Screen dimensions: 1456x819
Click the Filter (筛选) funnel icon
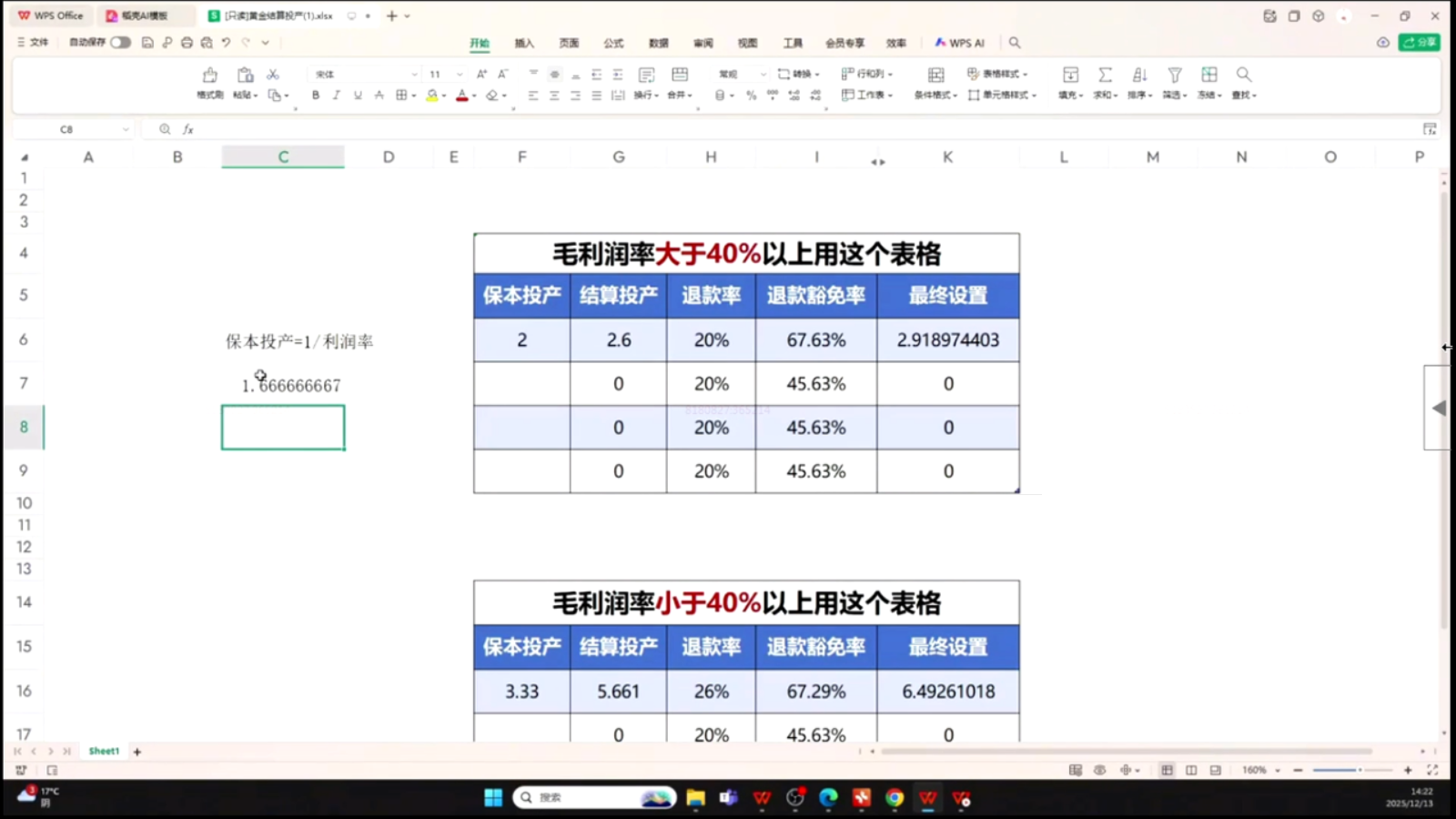(1175, 76)
